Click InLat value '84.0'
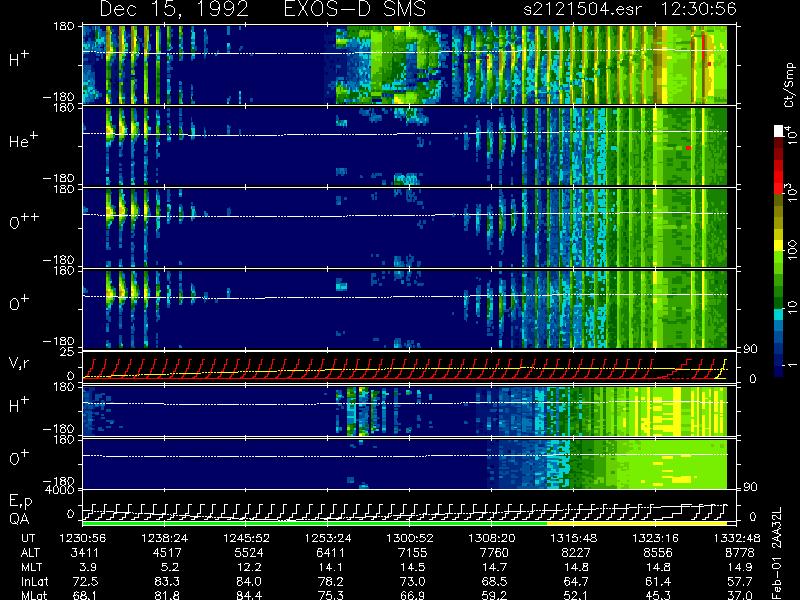This screenshot has height=600, width=800. [249, 582]
